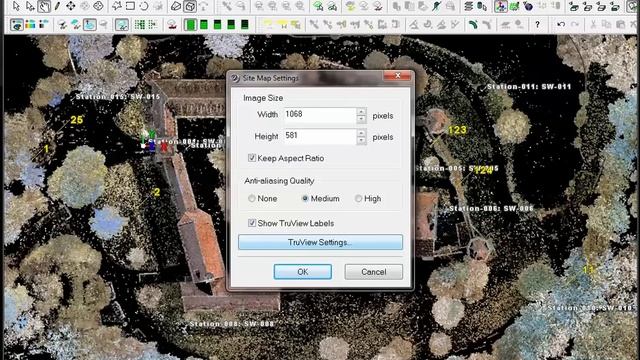Uncheck Show TruView Labels checkbox

(x=252, y=223)
